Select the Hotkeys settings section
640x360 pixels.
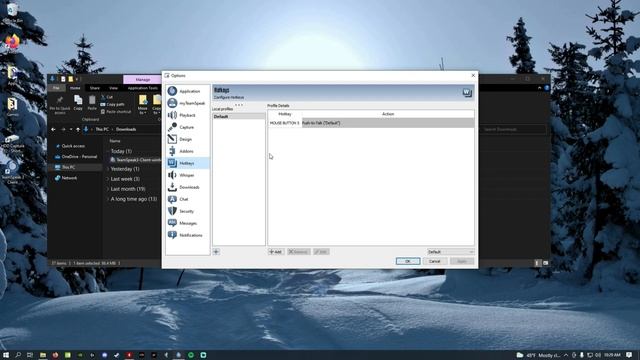click(x=188, y=163)
